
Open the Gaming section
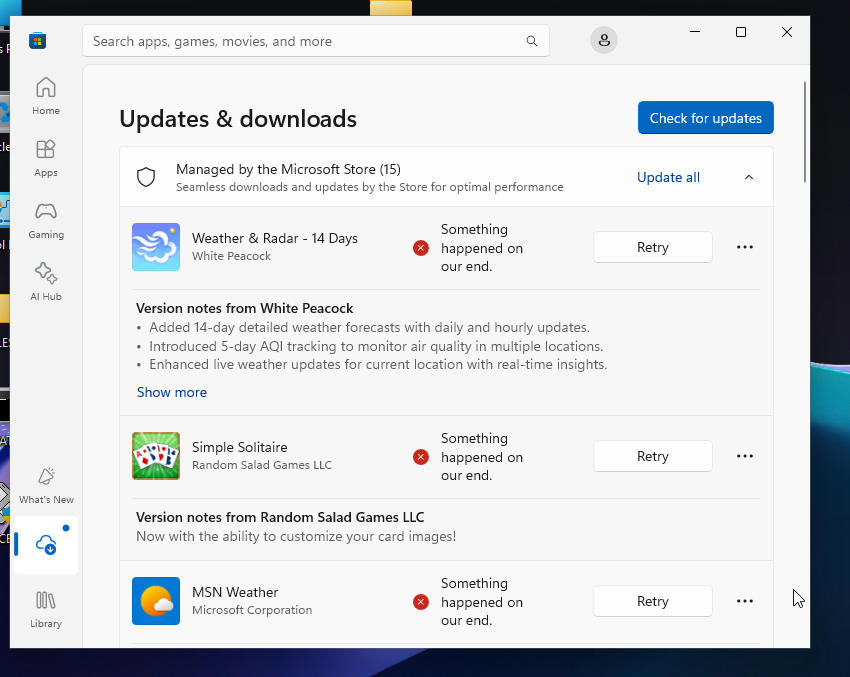click(x=46, y=221)
